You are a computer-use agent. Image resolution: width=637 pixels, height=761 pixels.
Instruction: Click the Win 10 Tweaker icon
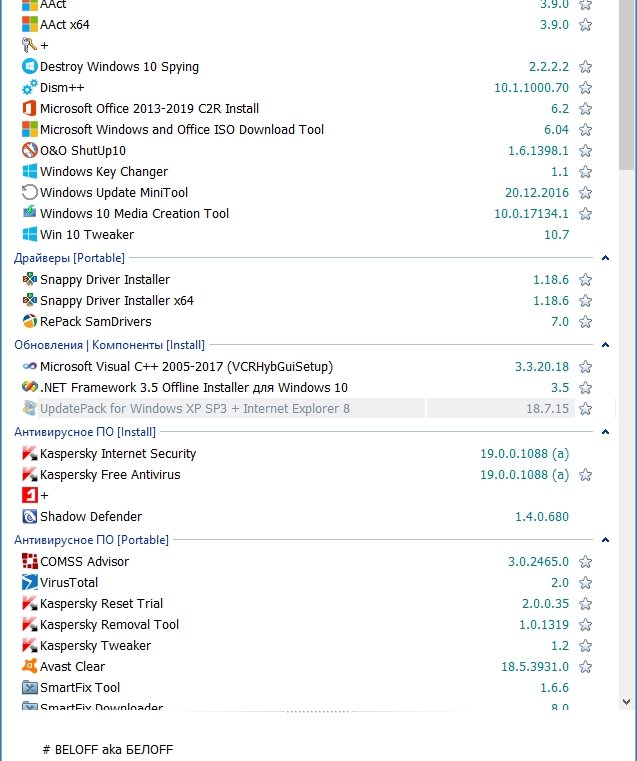30,234
